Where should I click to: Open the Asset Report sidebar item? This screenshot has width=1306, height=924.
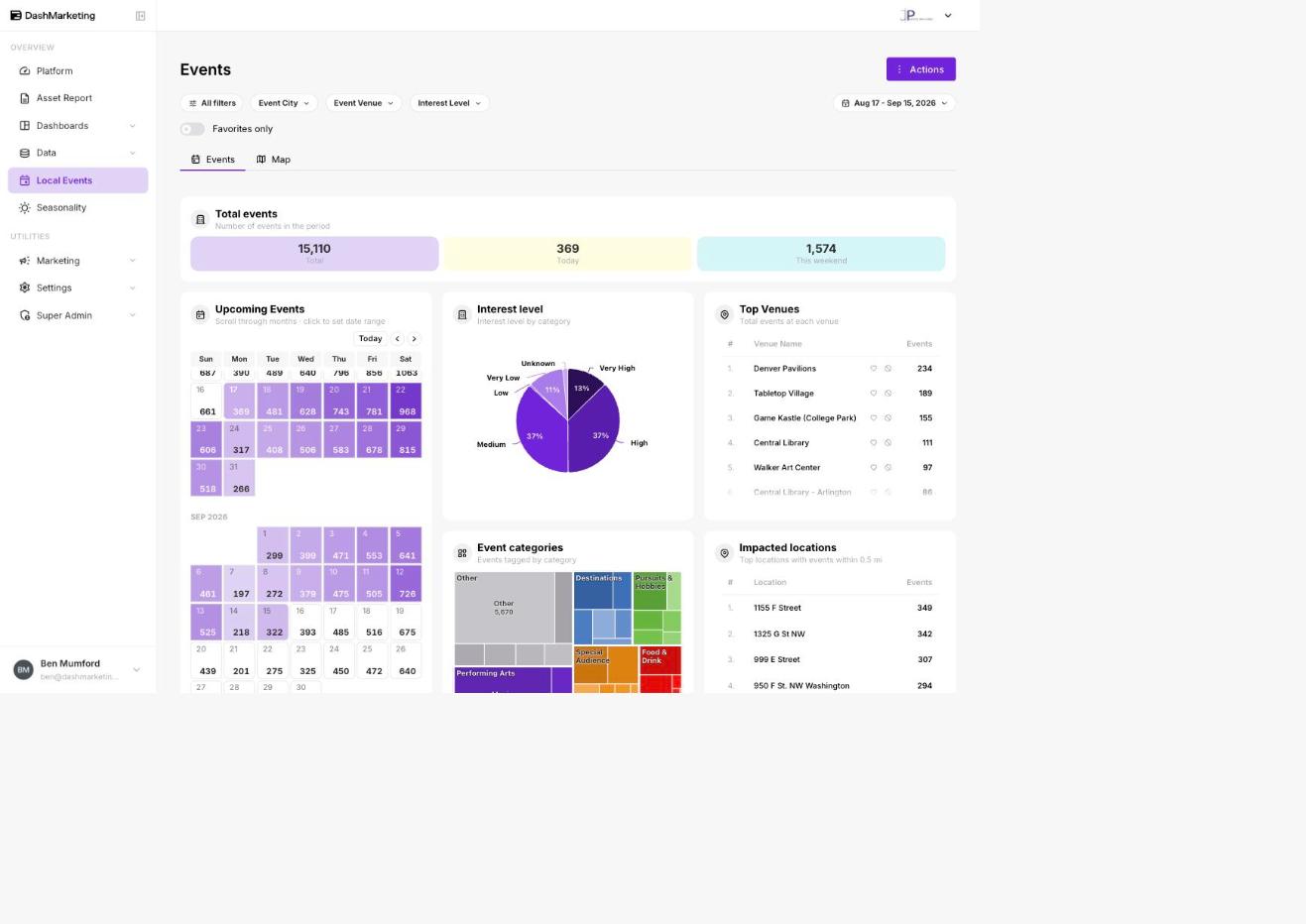[77, 98]
